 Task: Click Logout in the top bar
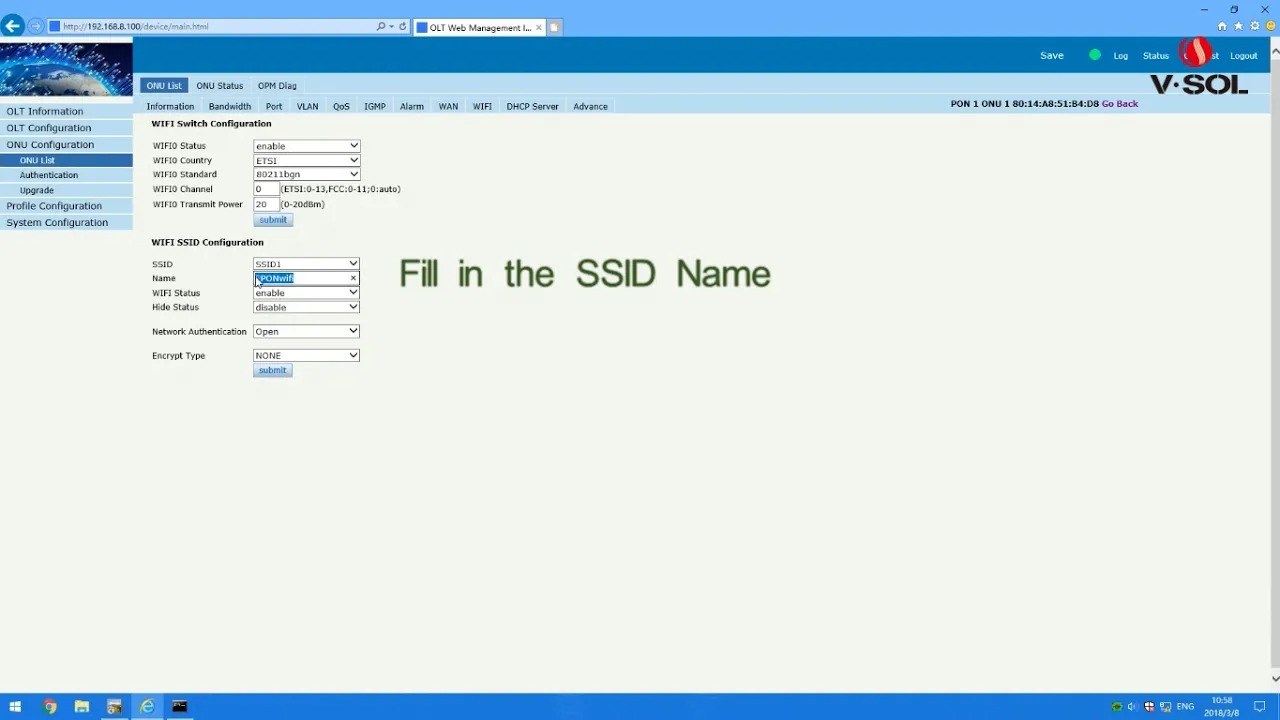point(1243,56)
